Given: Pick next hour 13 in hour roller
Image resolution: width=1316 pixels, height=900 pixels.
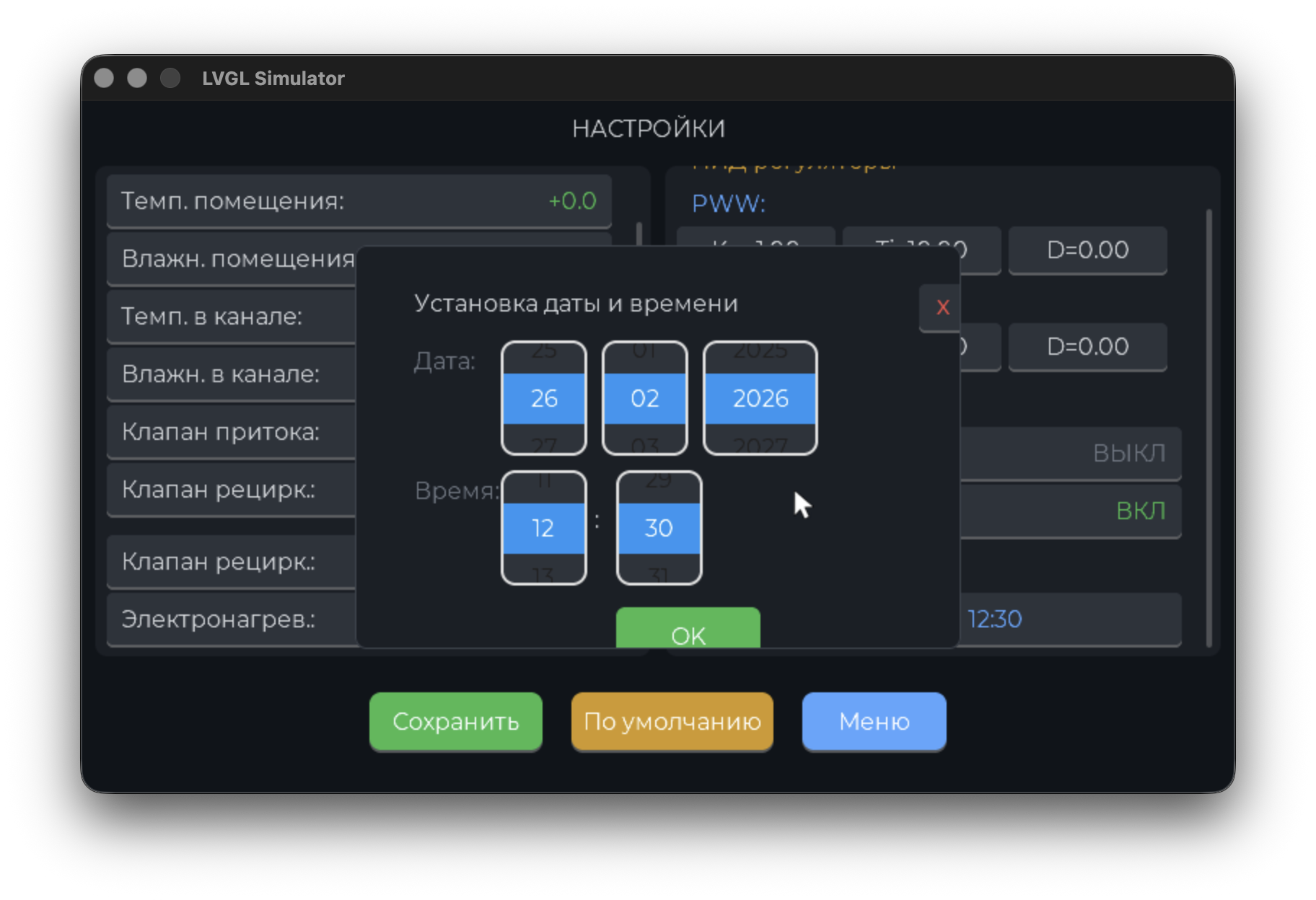Looking at the screenshot, I should (543, 573).
